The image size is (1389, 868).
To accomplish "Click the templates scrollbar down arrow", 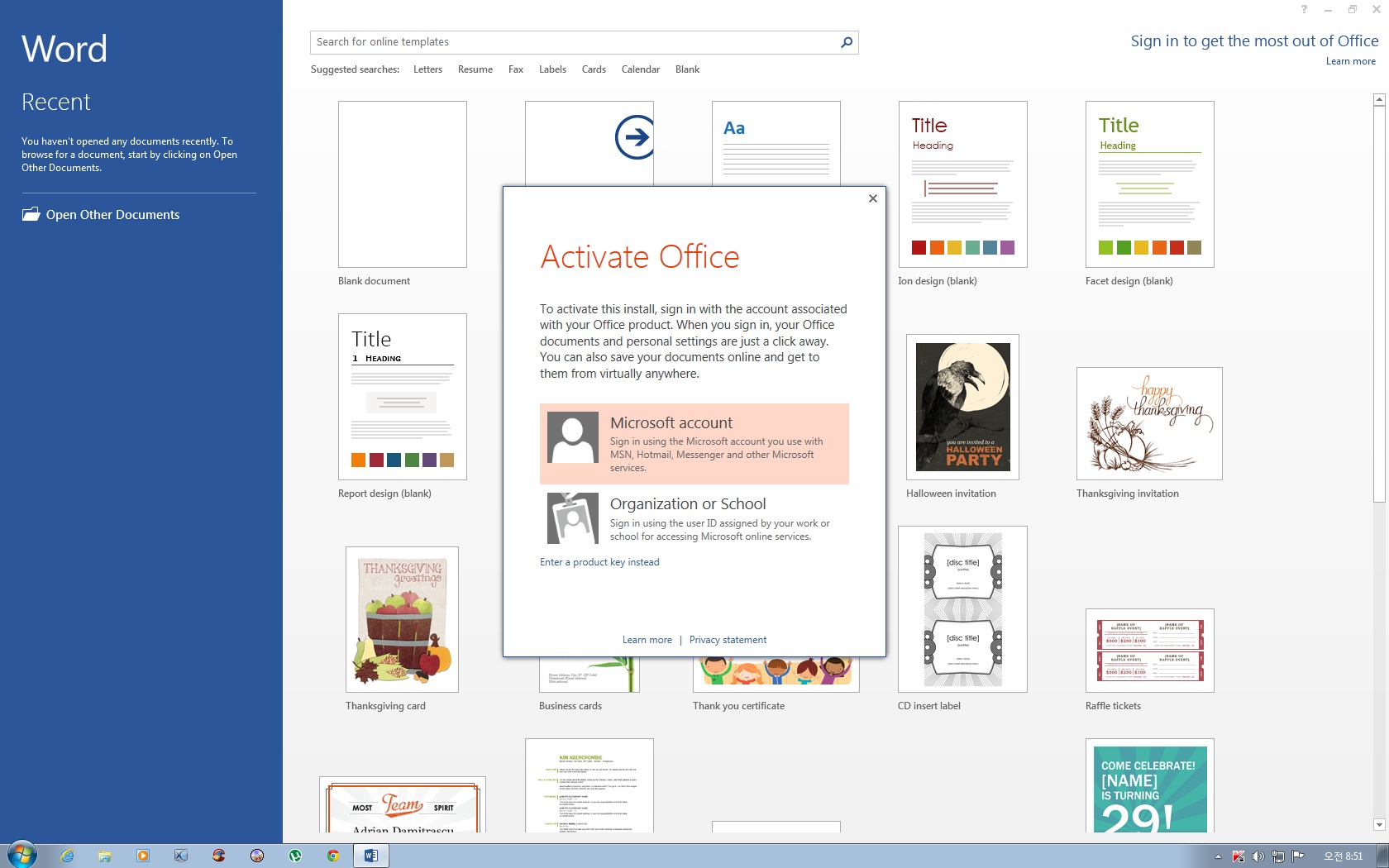I will 1379,824.
